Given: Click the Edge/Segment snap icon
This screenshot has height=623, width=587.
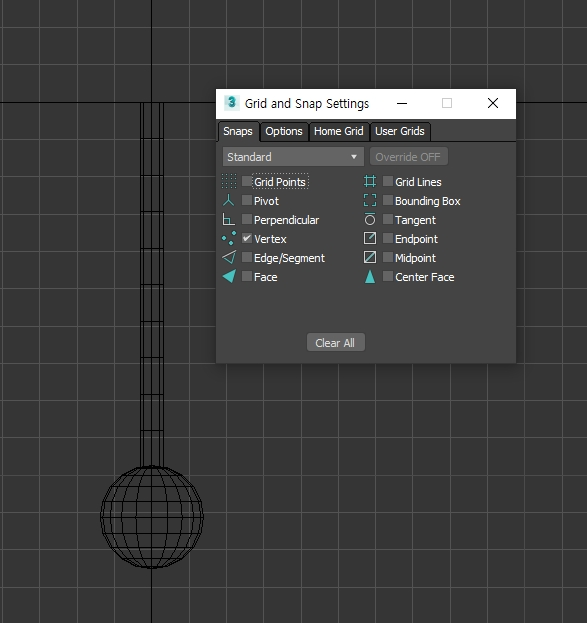Looking at the screenshot, I should (229, 257).
